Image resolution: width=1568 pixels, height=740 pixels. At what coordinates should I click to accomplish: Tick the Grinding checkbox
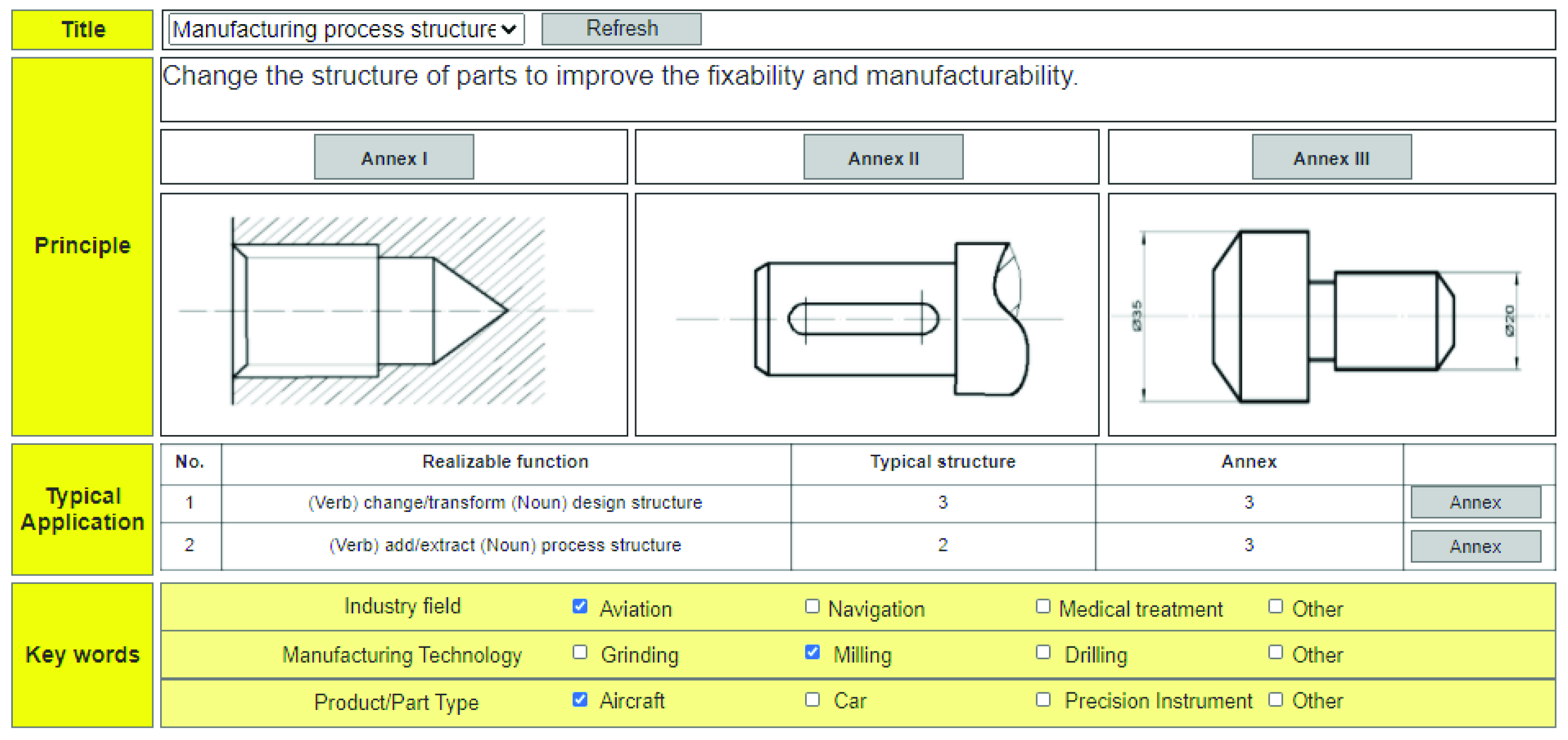[580, 652]
